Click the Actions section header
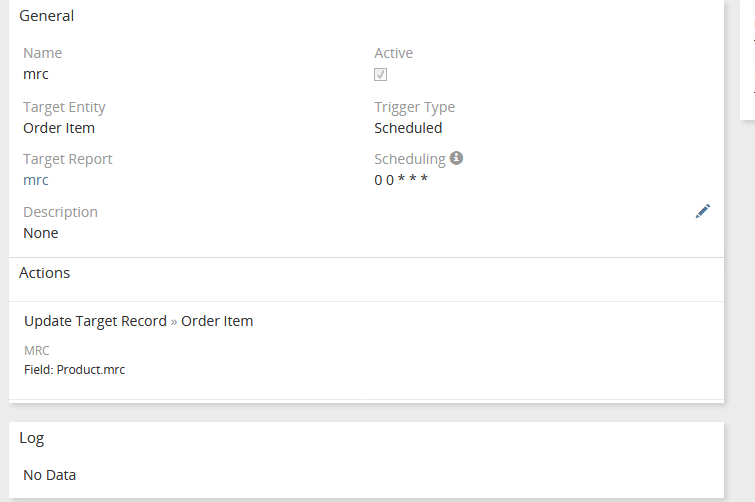 (45, 272)
